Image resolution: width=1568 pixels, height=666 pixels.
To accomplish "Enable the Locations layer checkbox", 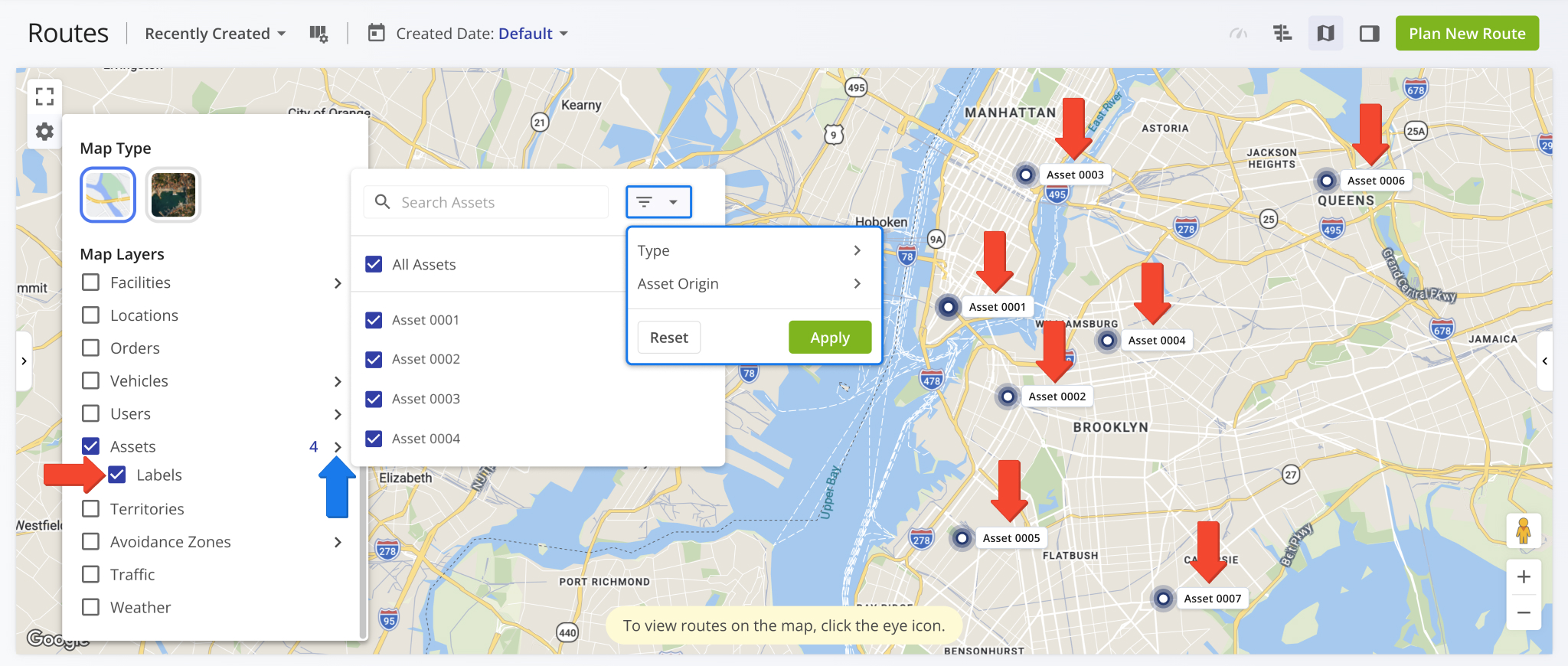I will (x=90, y=315).
